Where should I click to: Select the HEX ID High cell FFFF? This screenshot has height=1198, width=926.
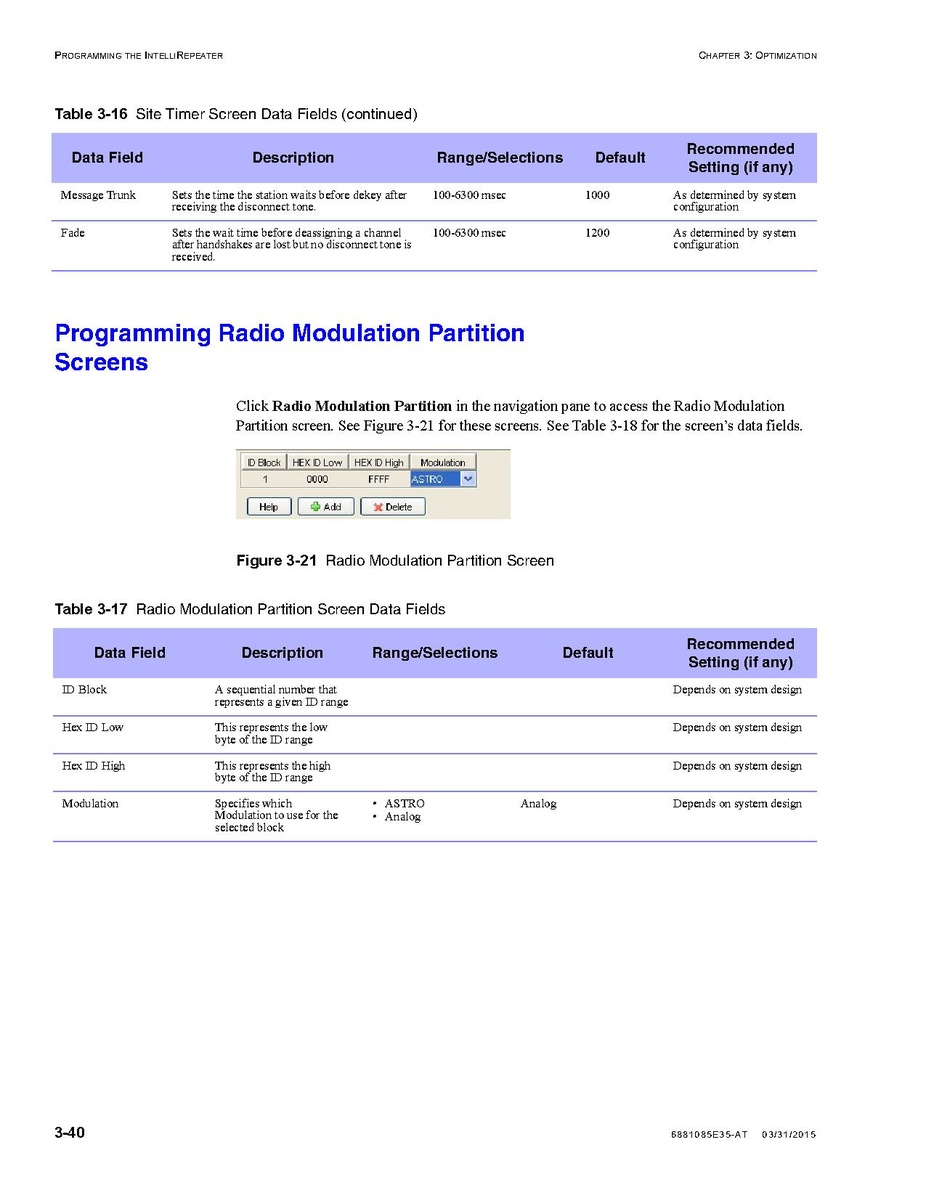pyautogui.click(x=379, y=480)
